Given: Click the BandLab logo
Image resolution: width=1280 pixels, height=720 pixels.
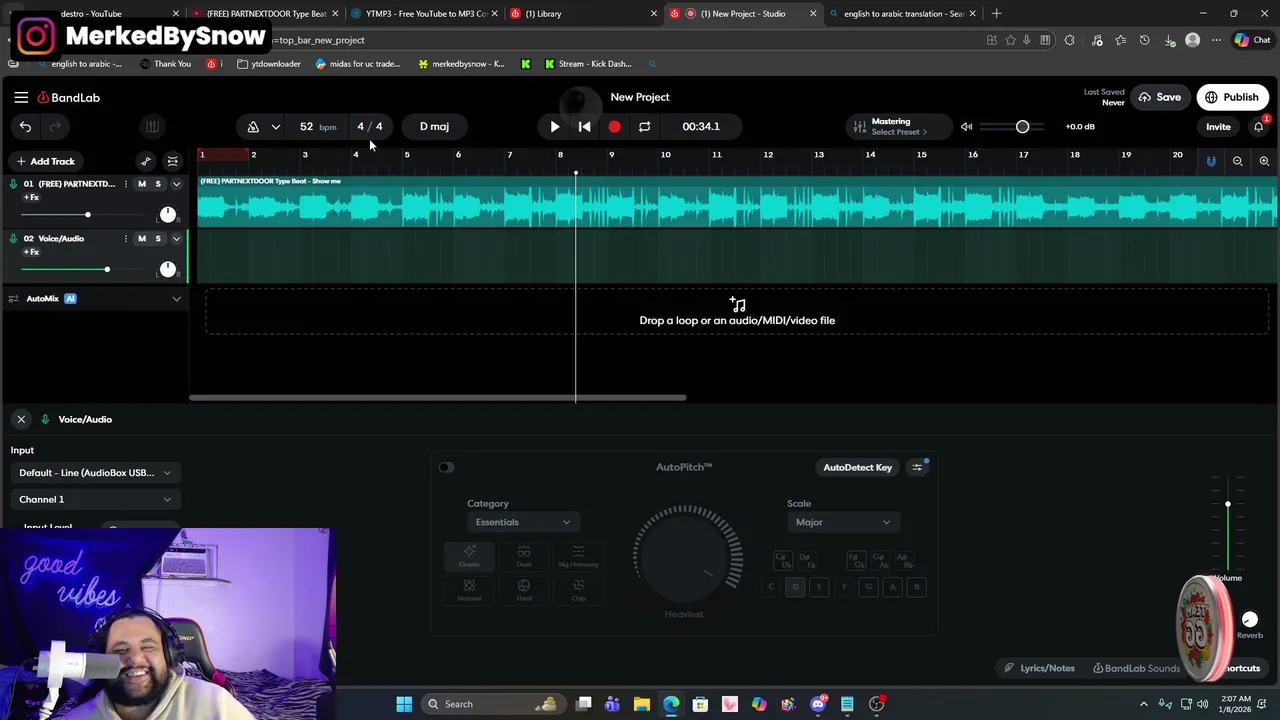Looking at the screenshot, I should 69,97.
